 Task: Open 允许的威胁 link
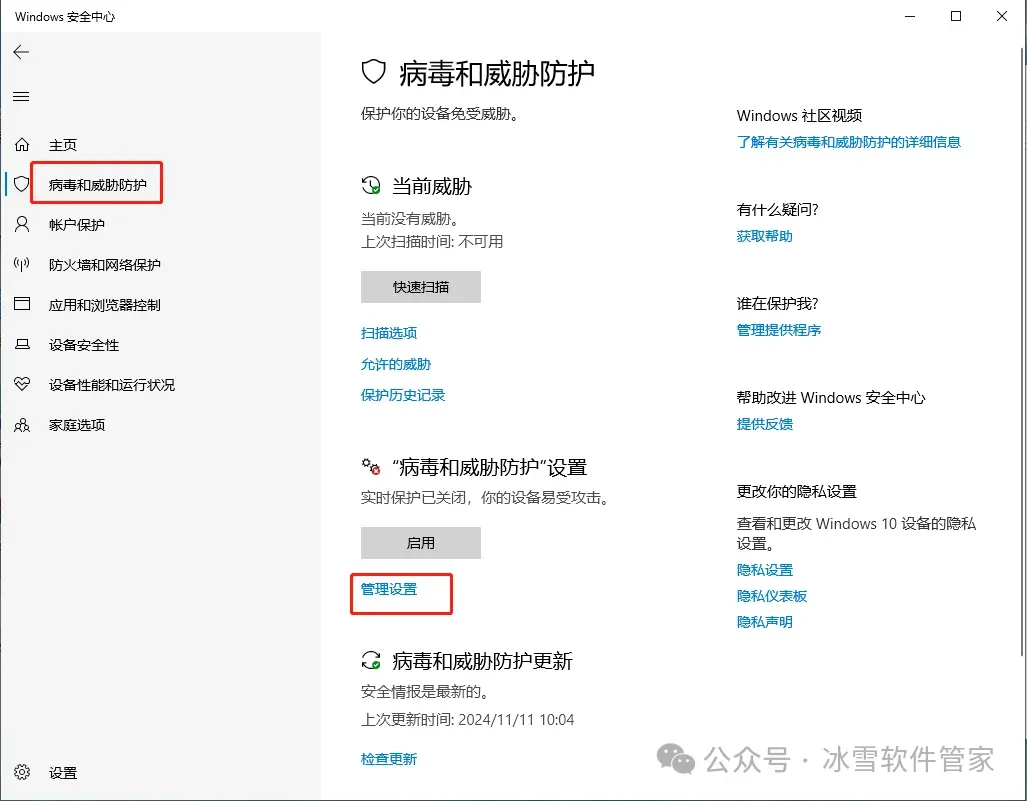click(x=396, y=364)
